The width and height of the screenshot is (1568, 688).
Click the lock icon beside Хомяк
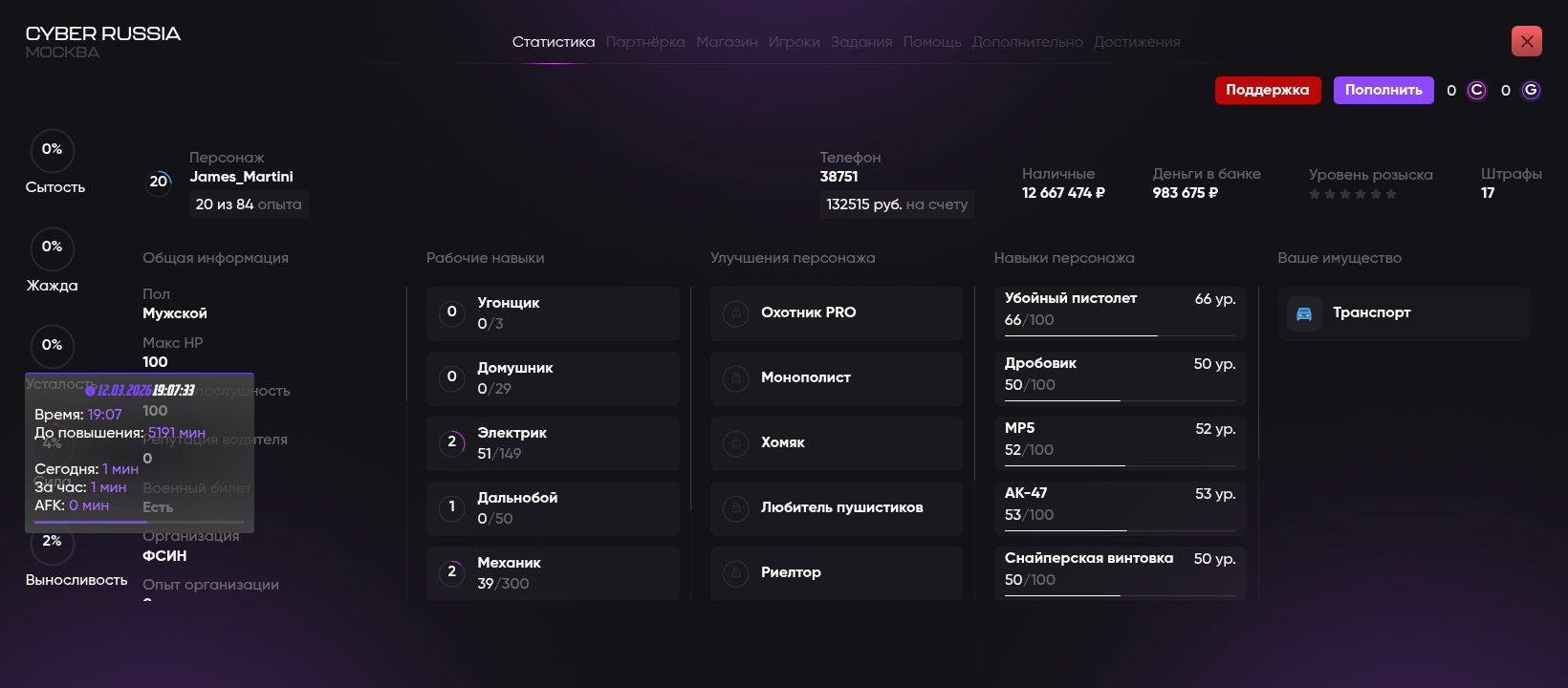point(735,443)
